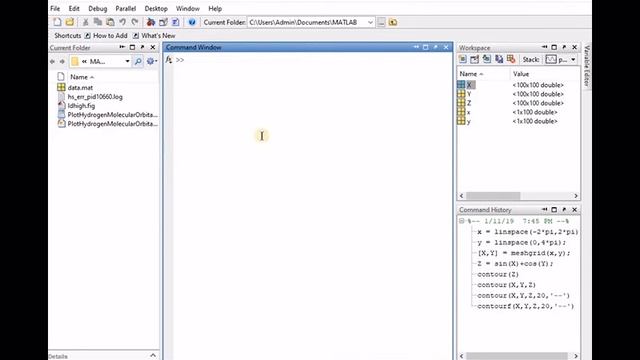
Task: Expand the Details panel chevron
Action: click(153, 356)
